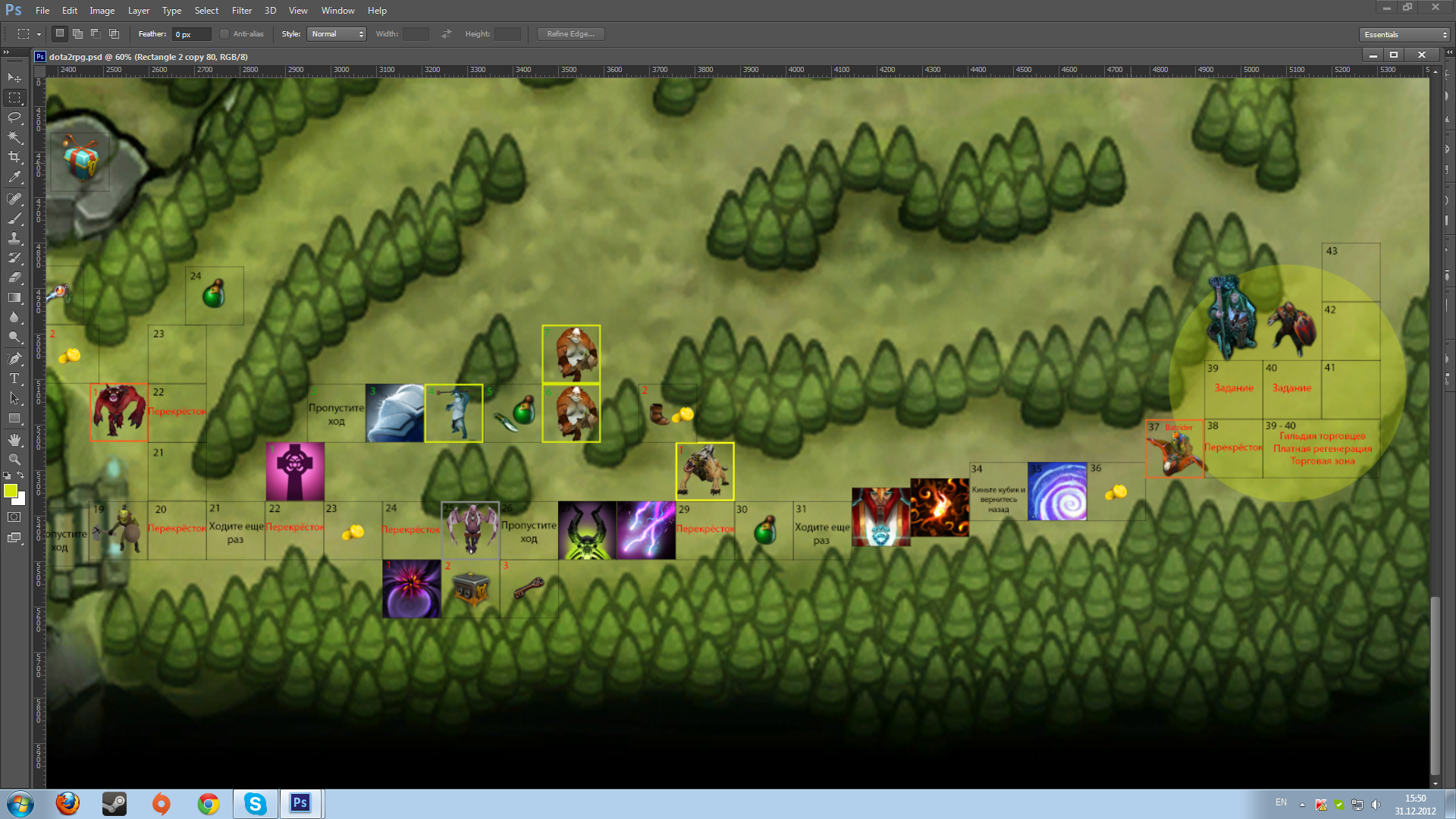The image size is (1456, 819).
Task: Select the Lasso tool
Action: [14, 118]
